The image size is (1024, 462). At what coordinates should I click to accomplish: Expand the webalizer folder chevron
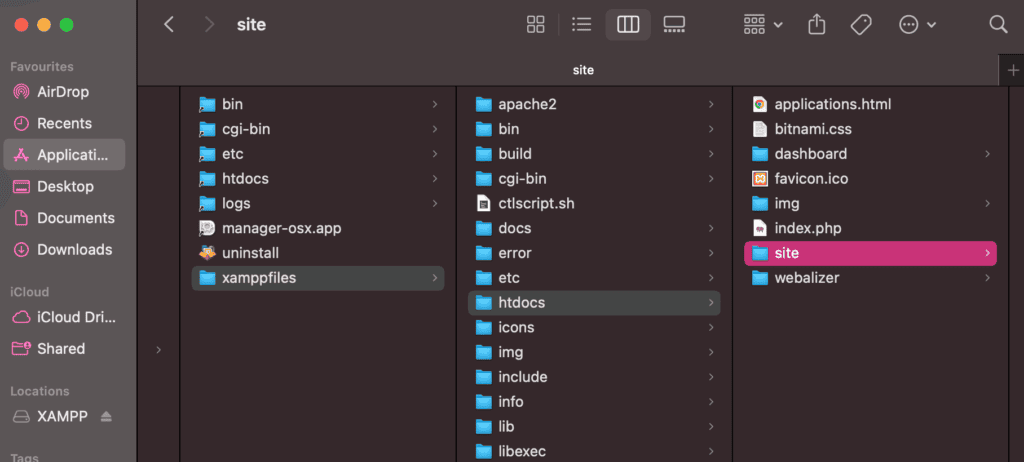coord(987,278)
